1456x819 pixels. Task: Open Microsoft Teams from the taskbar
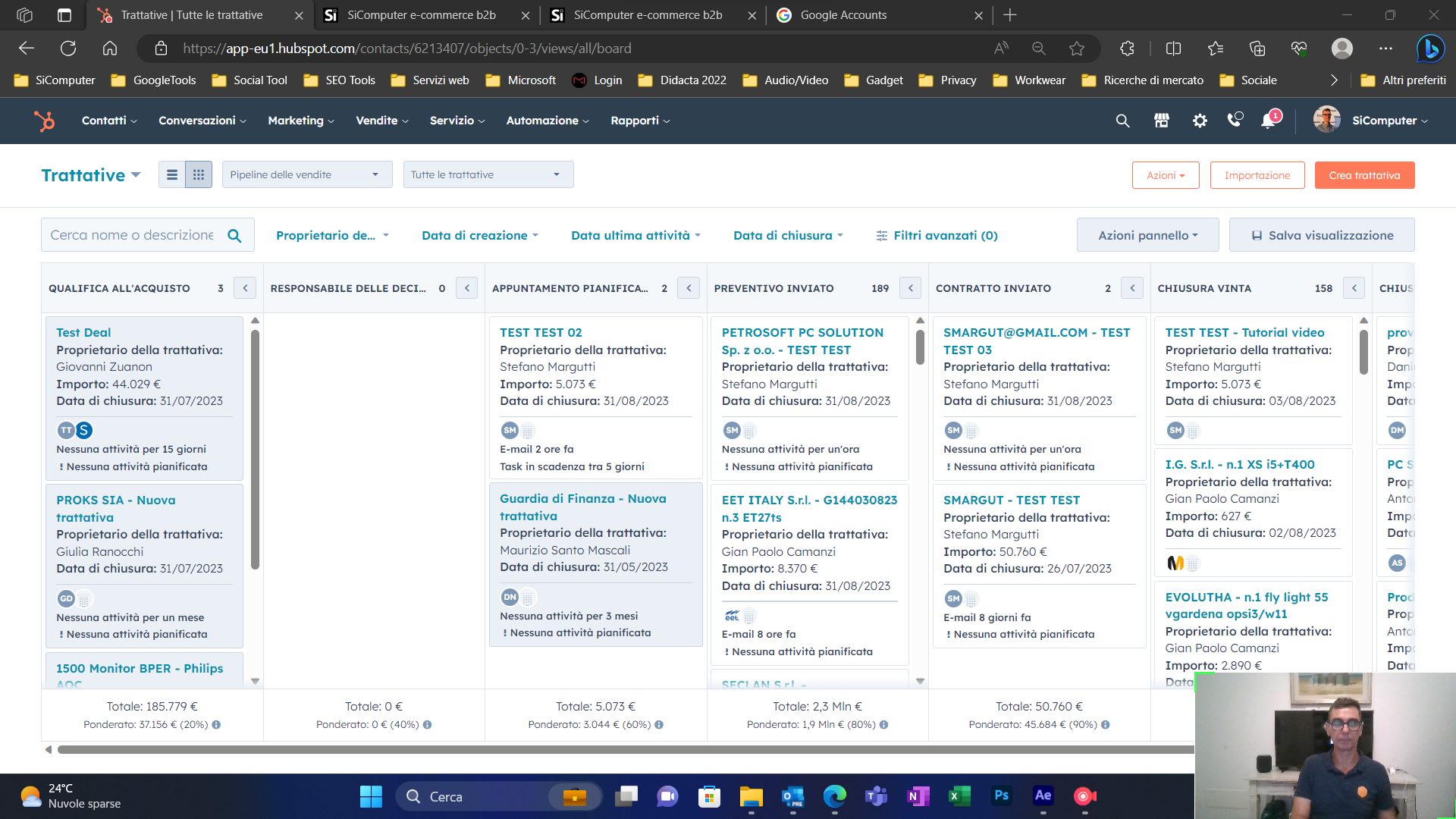(x=876, y=796)
